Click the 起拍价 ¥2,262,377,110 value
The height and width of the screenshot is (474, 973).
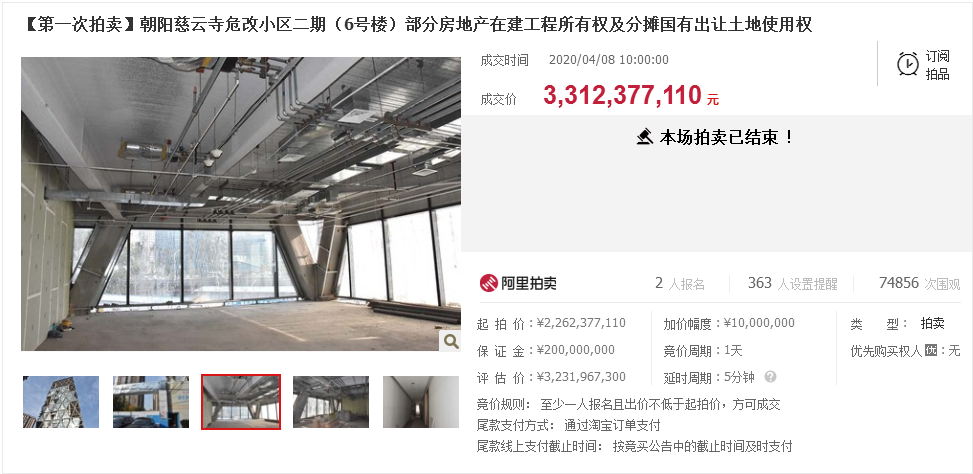(x=581, y=323)
